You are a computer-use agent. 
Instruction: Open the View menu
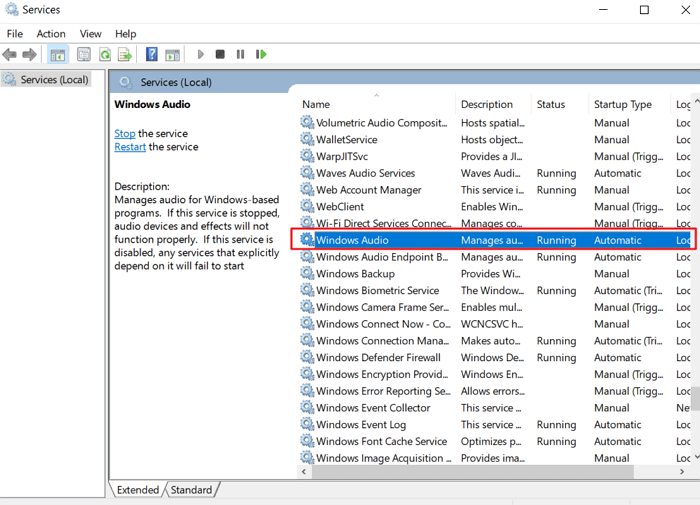point(91,34)
